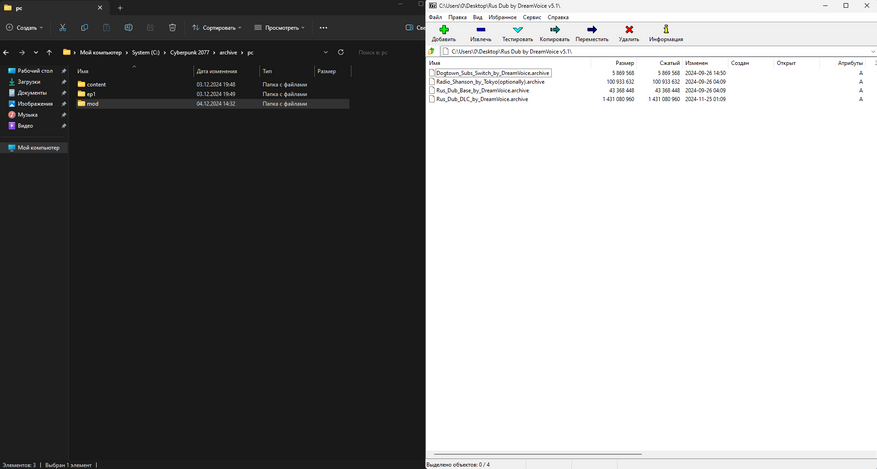Click the Explorer Share icon
877x469 pixels.
click(x=150, y=27)
